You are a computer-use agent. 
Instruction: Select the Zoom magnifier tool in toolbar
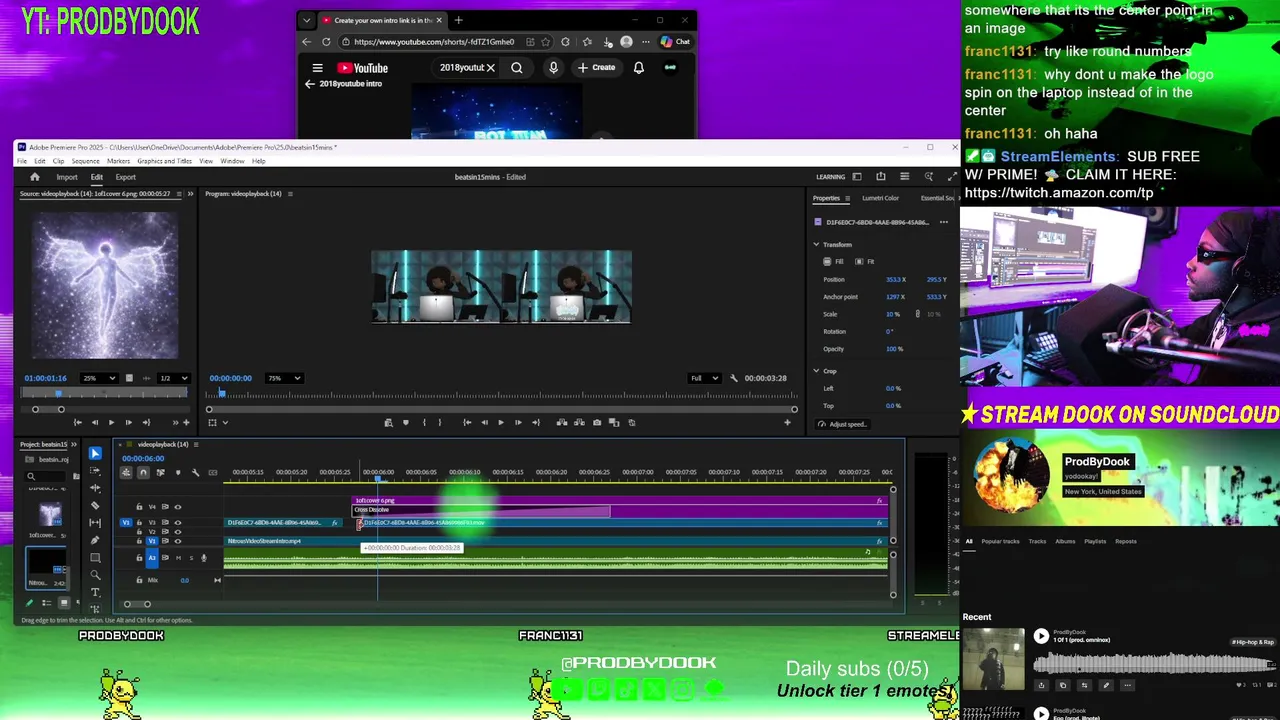pos(95,575)
